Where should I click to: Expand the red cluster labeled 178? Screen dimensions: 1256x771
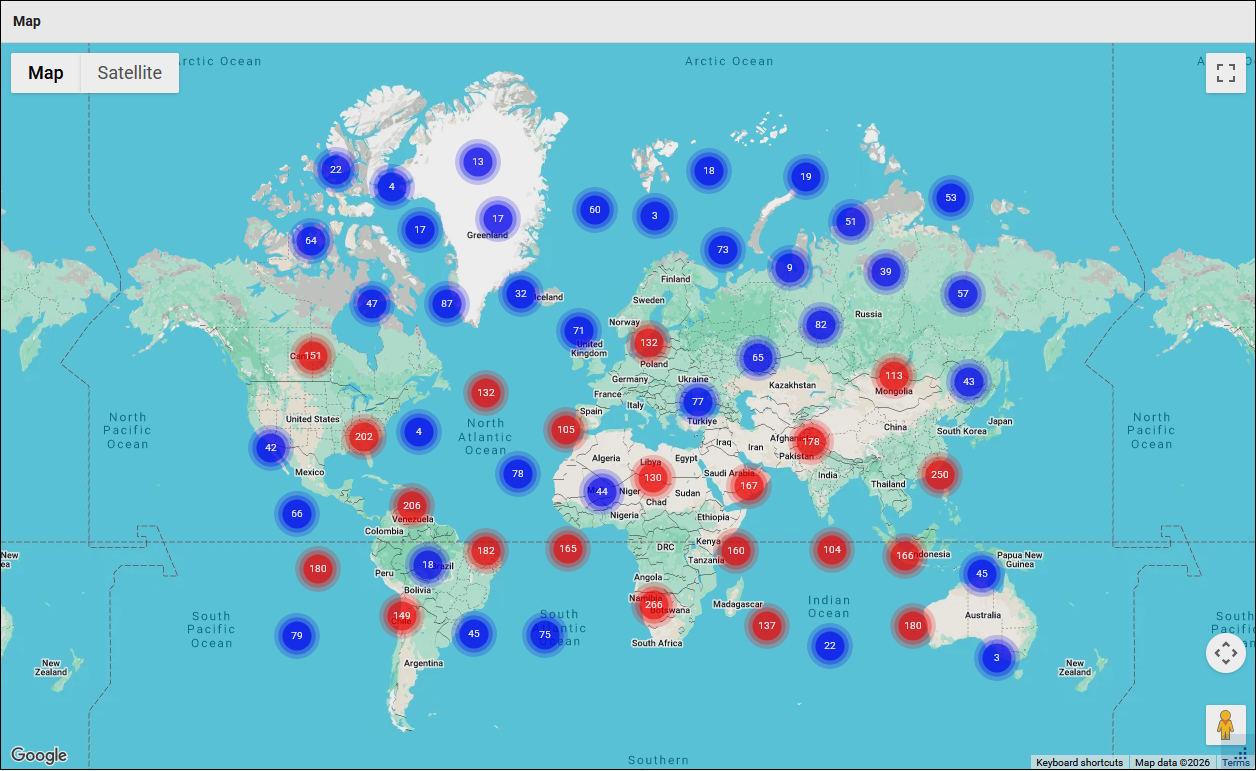[811, 441]
